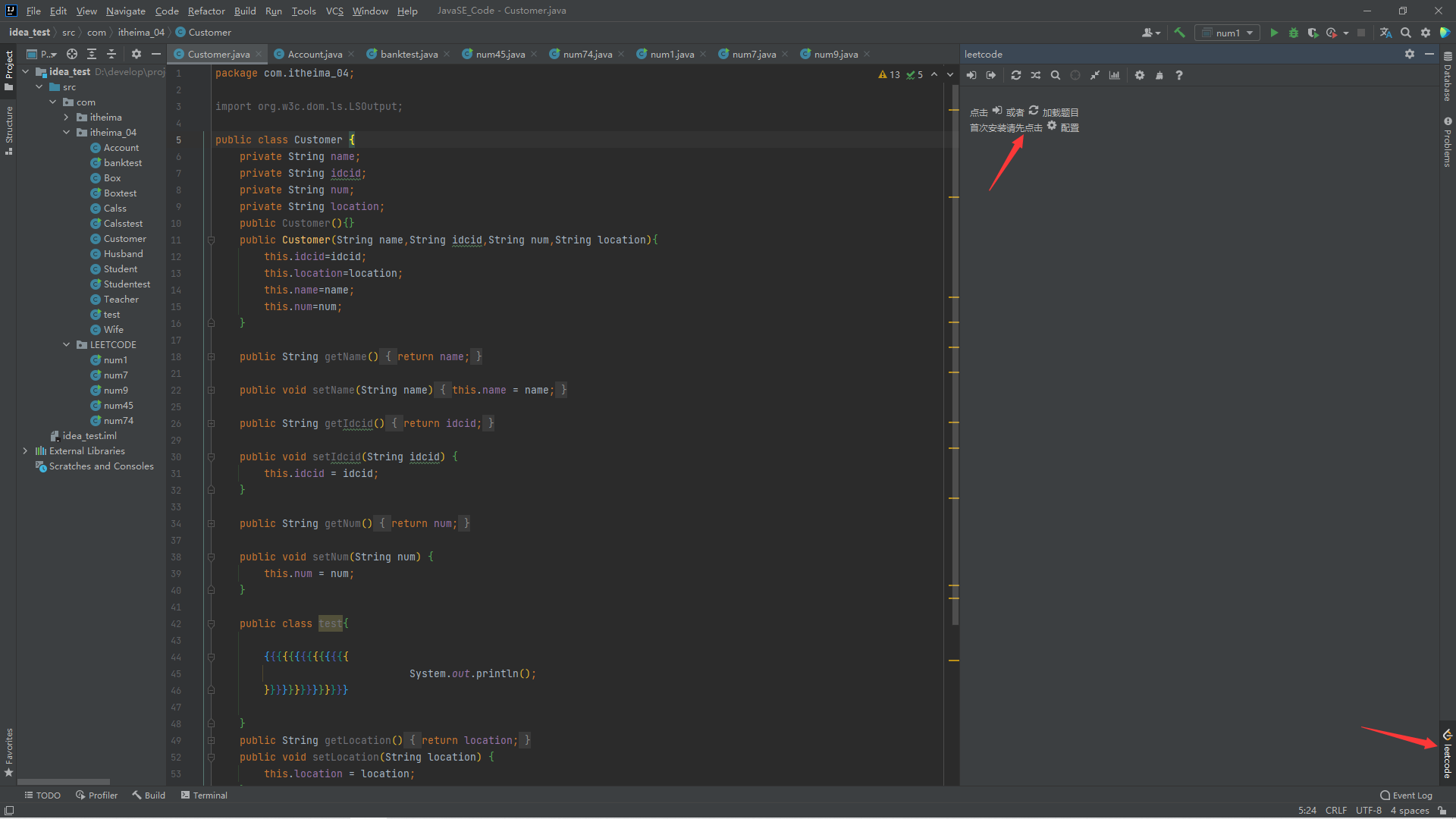Switch to the banktest.java tab

tap(408, 54)
